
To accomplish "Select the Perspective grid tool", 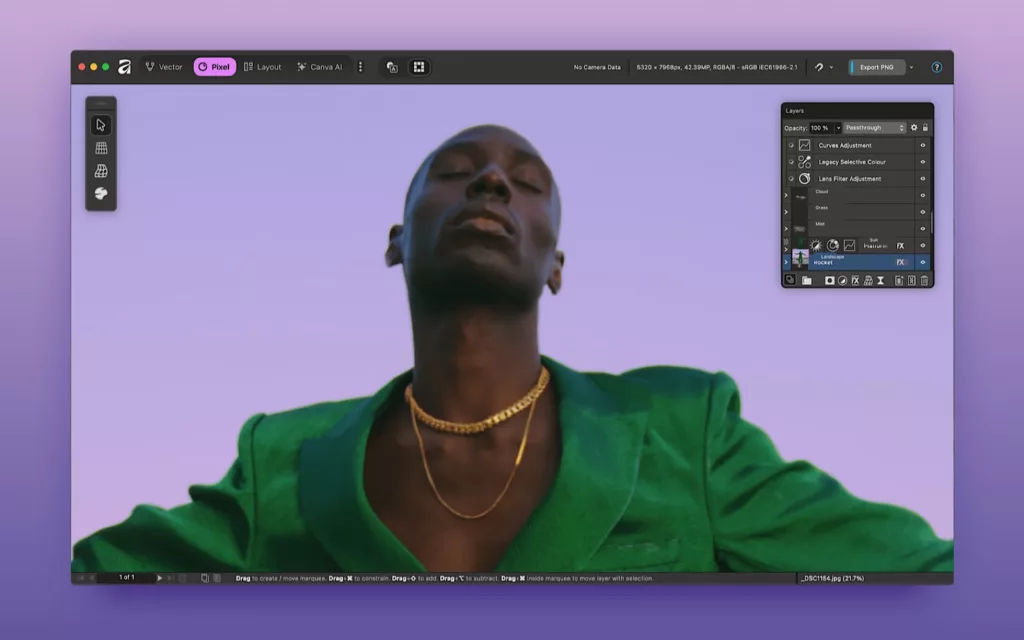I will [101, 148].
